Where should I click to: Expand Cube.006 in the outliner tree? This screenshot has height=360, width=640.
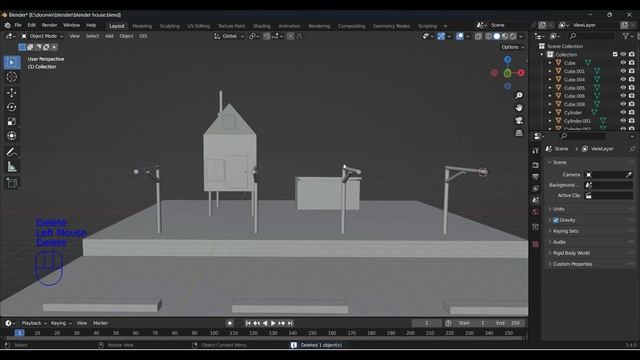(550, 96)
